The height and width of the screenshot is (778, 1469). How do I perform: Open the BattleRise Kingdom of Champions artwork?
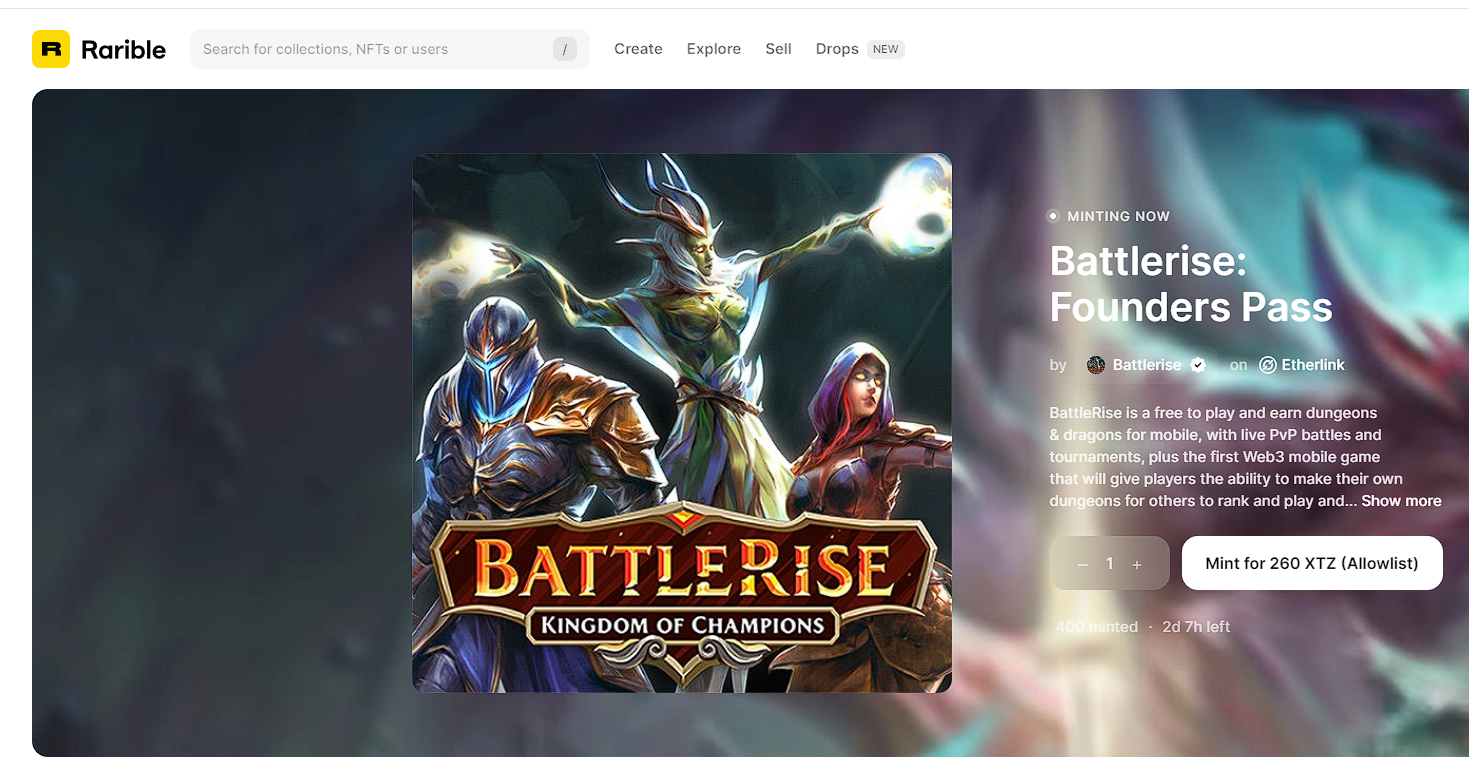(681, 422)
